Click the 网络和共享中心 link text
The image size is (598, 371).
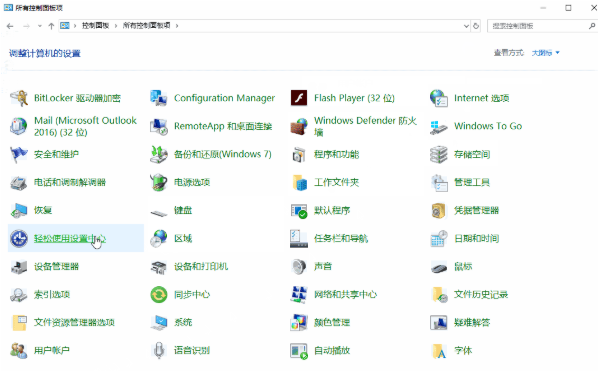345,295
